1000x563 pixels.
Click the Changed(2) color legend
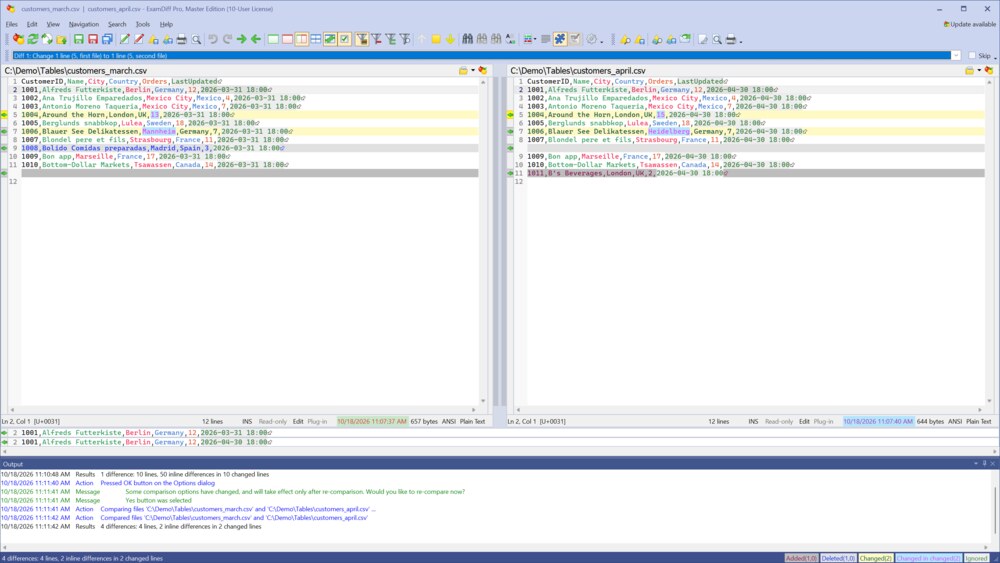(x=876, y=558)
